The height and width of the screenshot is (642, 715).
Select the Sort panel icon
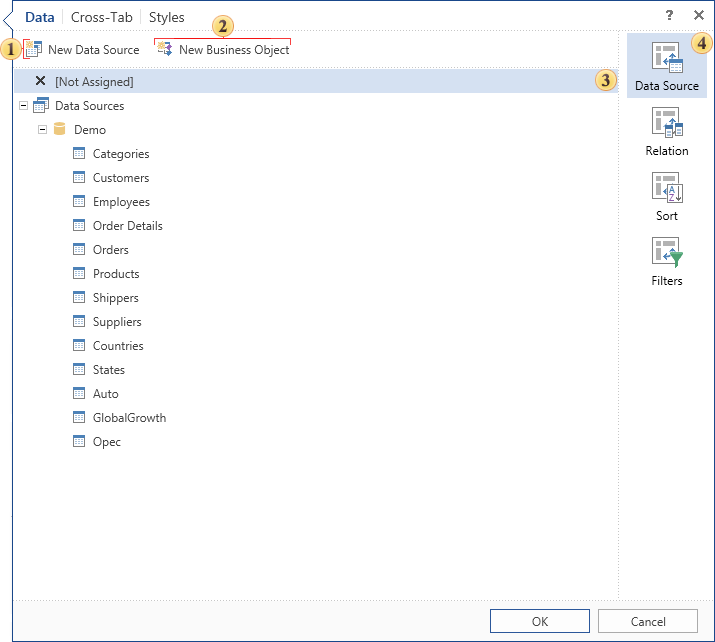[x=667, y=188]
